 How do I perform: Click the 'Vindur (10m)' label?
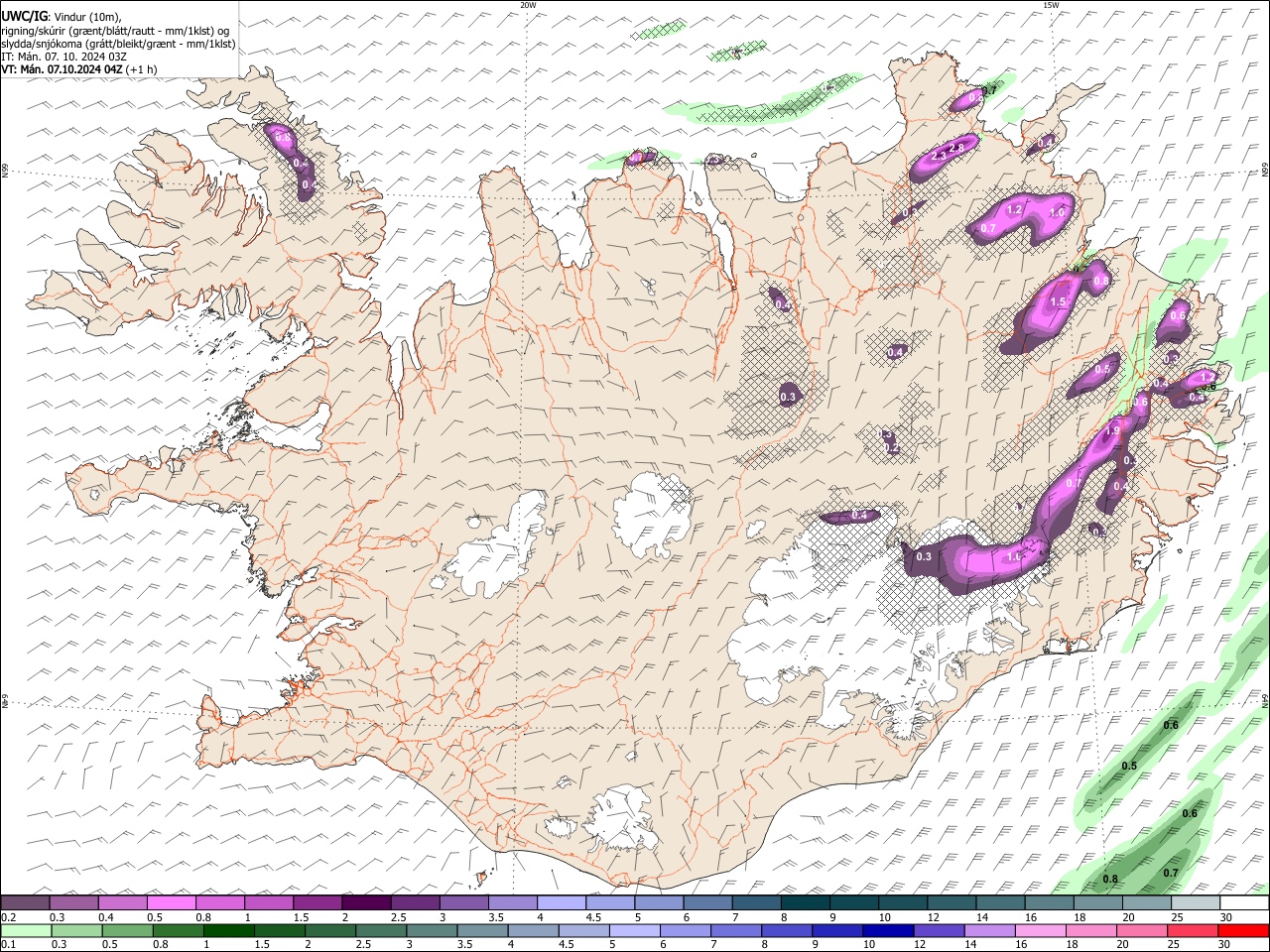point(87,17)
